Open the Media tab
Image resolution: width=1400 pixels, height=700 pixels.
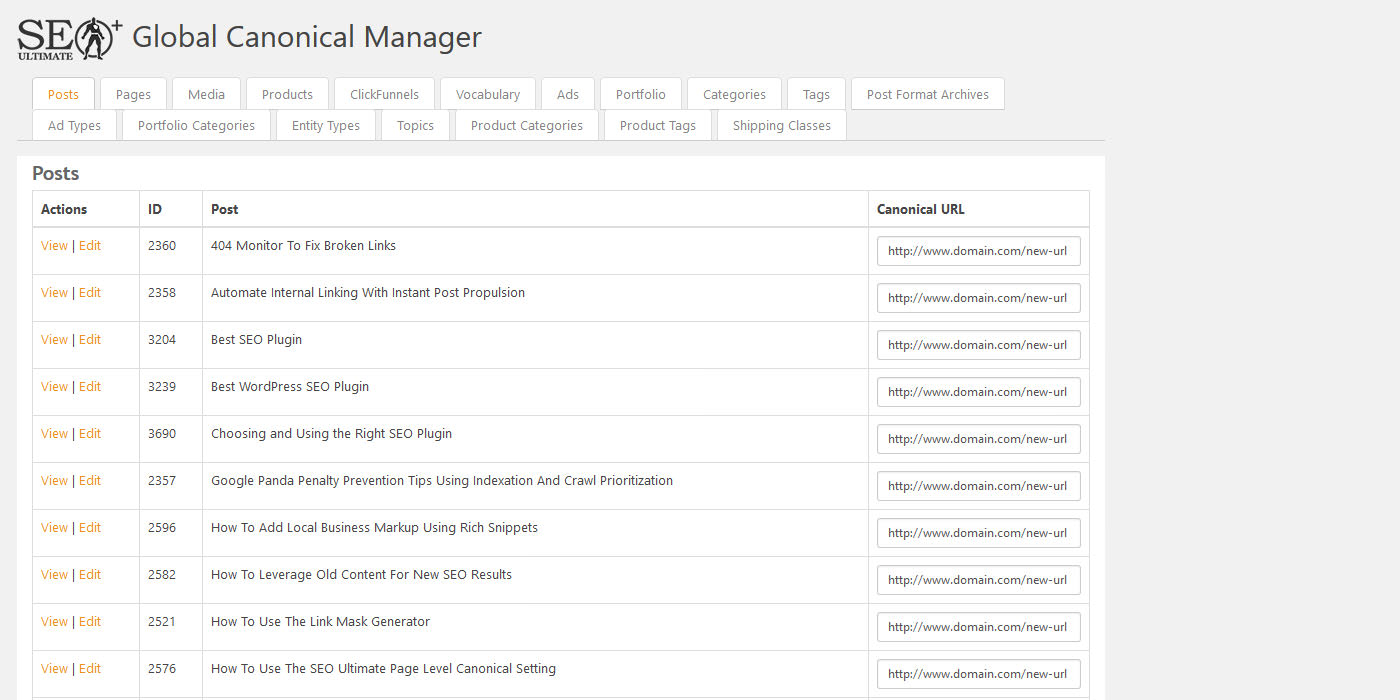[206, 94]
